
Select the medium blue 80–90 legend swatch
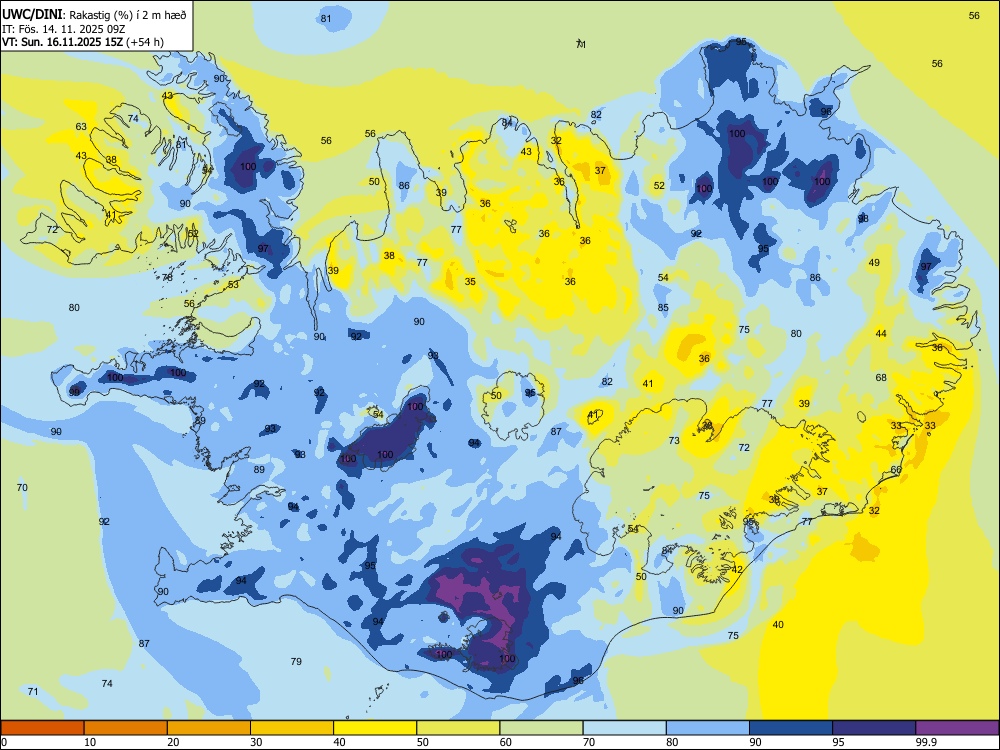708,728
